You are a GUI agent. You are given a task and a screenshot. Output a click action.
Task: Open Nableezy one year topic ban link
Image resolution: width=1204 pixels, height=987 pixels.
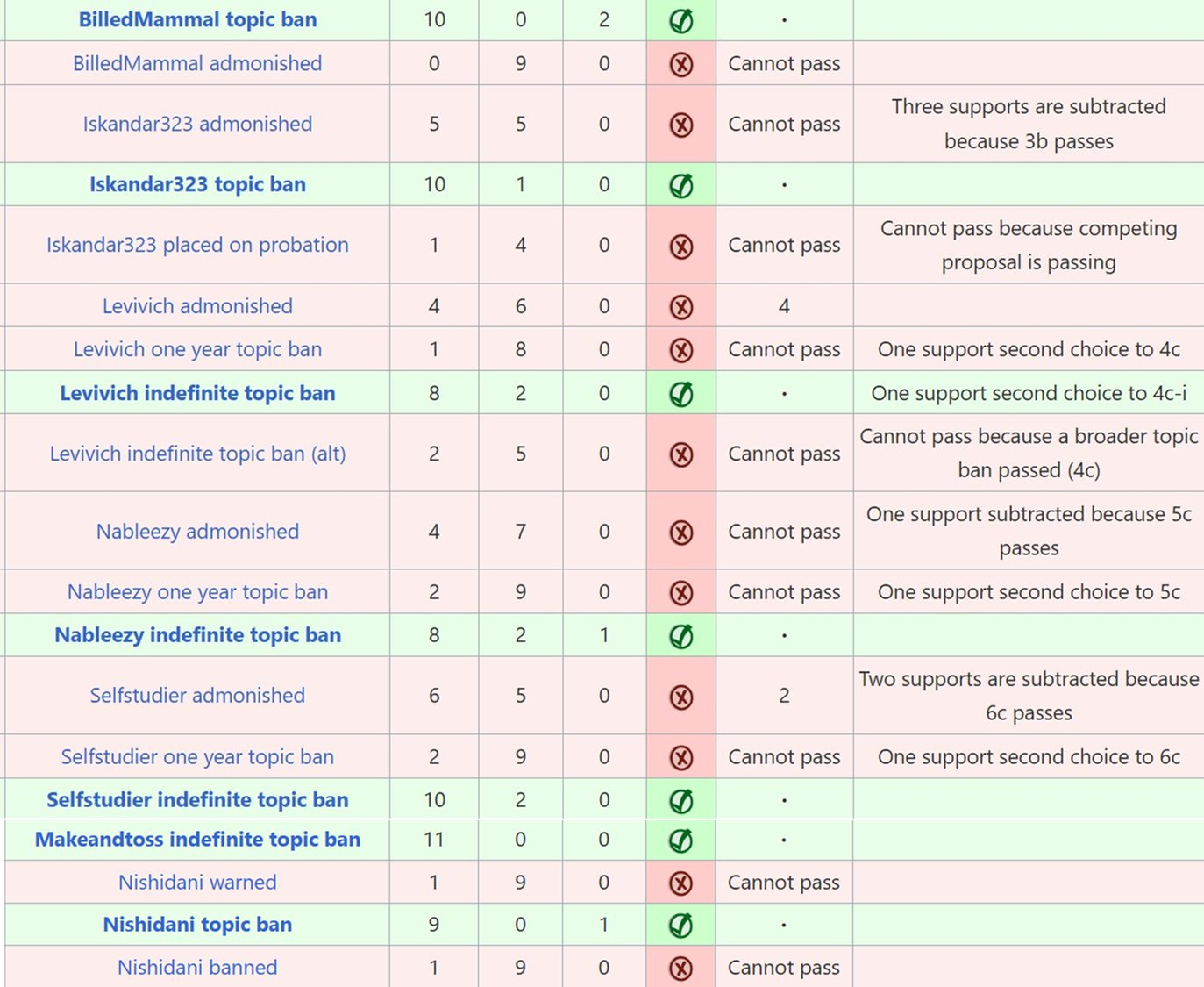pyautogui.click(x=197, y=592)
